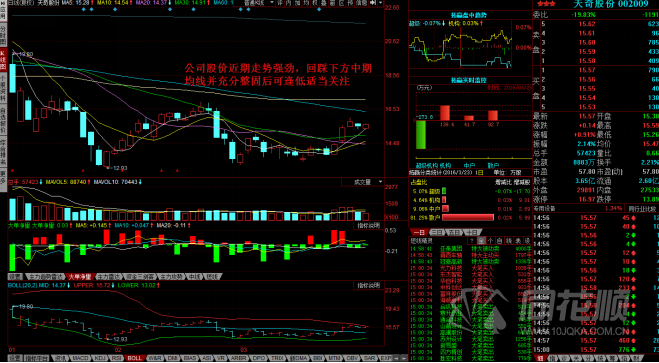This screenshot has width=659, height=363.
Task: Click the 区 range toolbar icon
Action: [x=342, y=3]
